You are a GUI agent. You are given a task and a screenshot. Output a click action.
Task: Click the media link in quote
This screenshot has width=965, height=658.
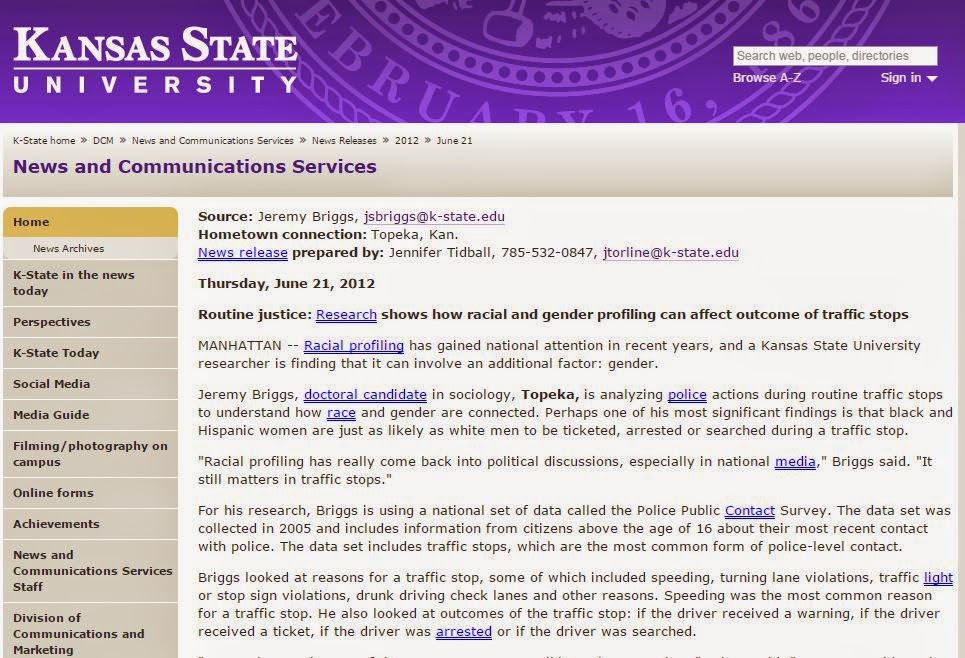[x=795, y=462]
